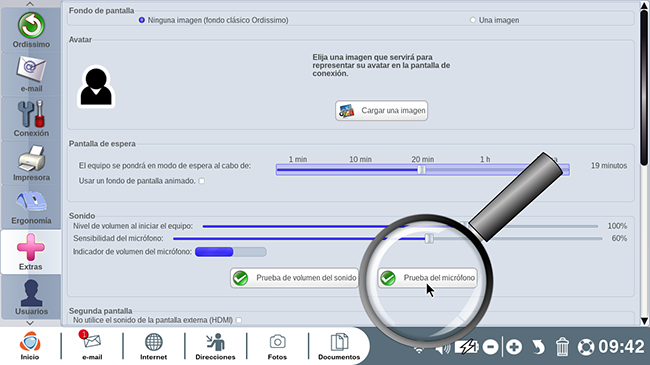Image resolution: width=650 pixels, height=365 pixels.
Task: Click the 09:42 clock
Action: [621, 347]
